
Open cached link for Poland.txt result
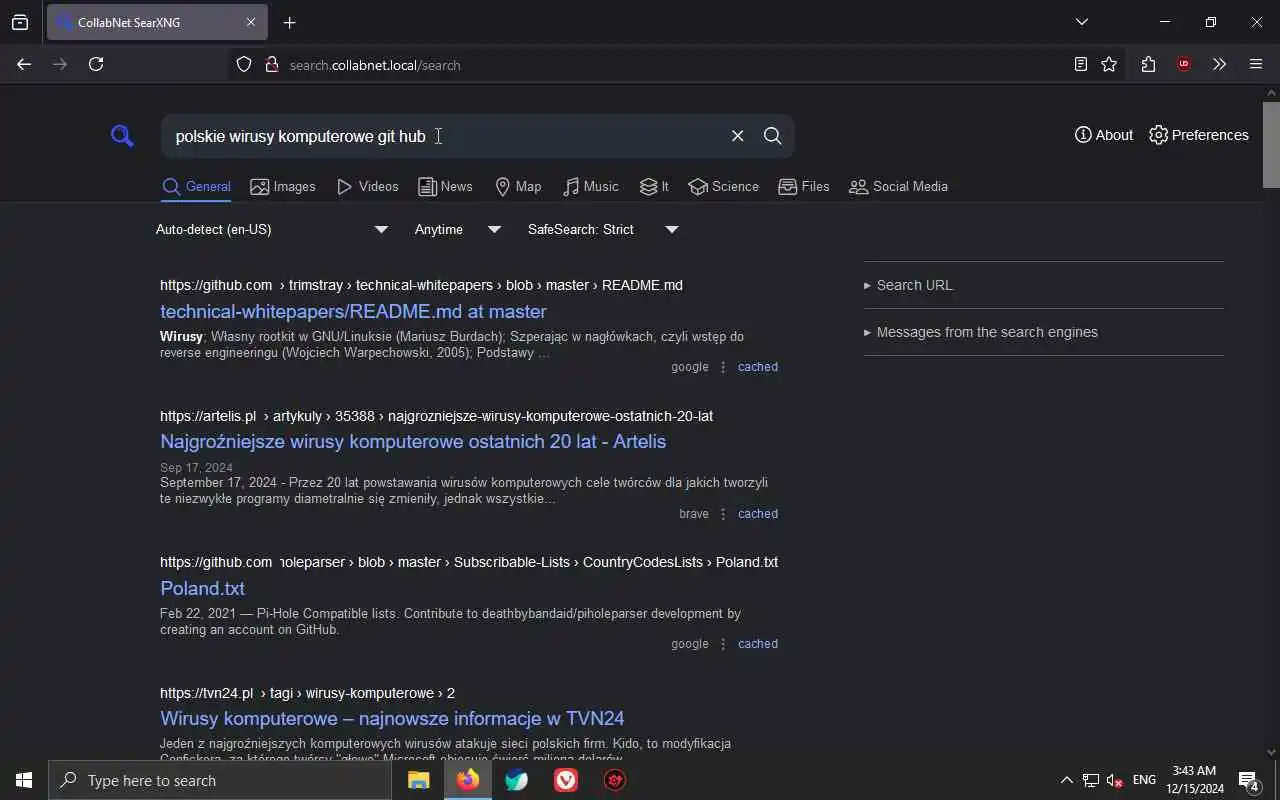pyautogui.click(x=758, y=644)
